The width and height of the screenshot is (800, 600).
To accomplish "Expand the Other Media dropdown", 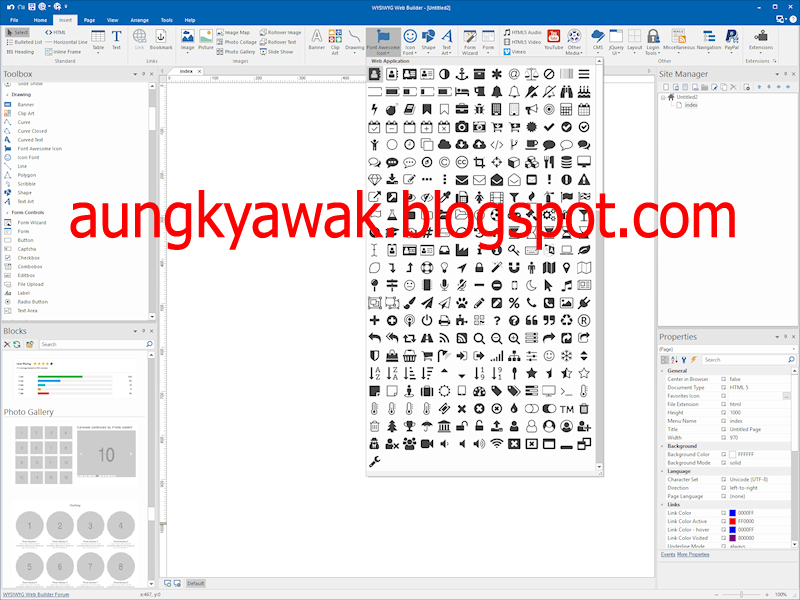I will coord(574,42).
